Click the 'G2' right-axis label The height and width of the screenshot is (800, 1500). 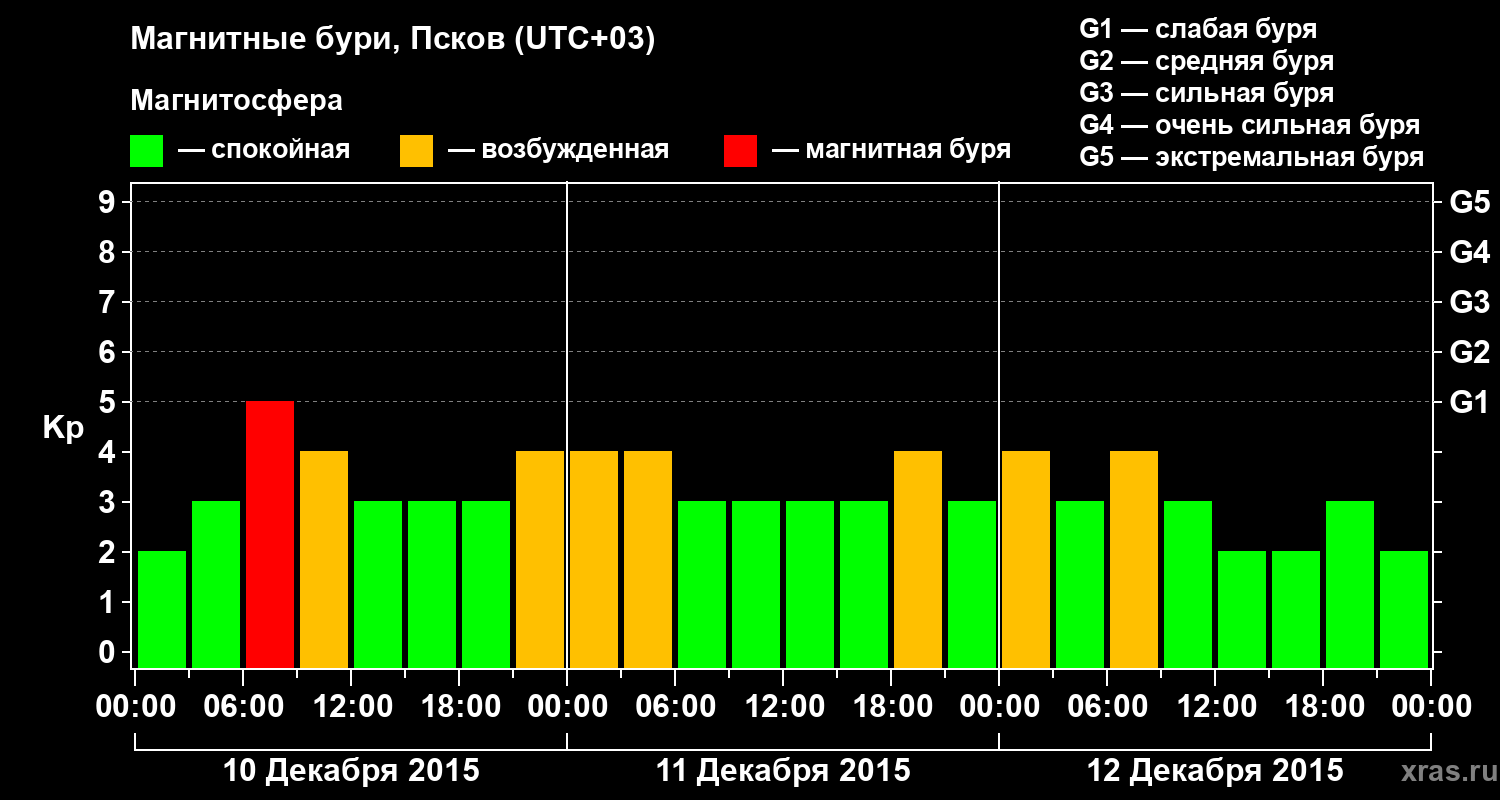pyautogui.click(x=1469, y=352)
